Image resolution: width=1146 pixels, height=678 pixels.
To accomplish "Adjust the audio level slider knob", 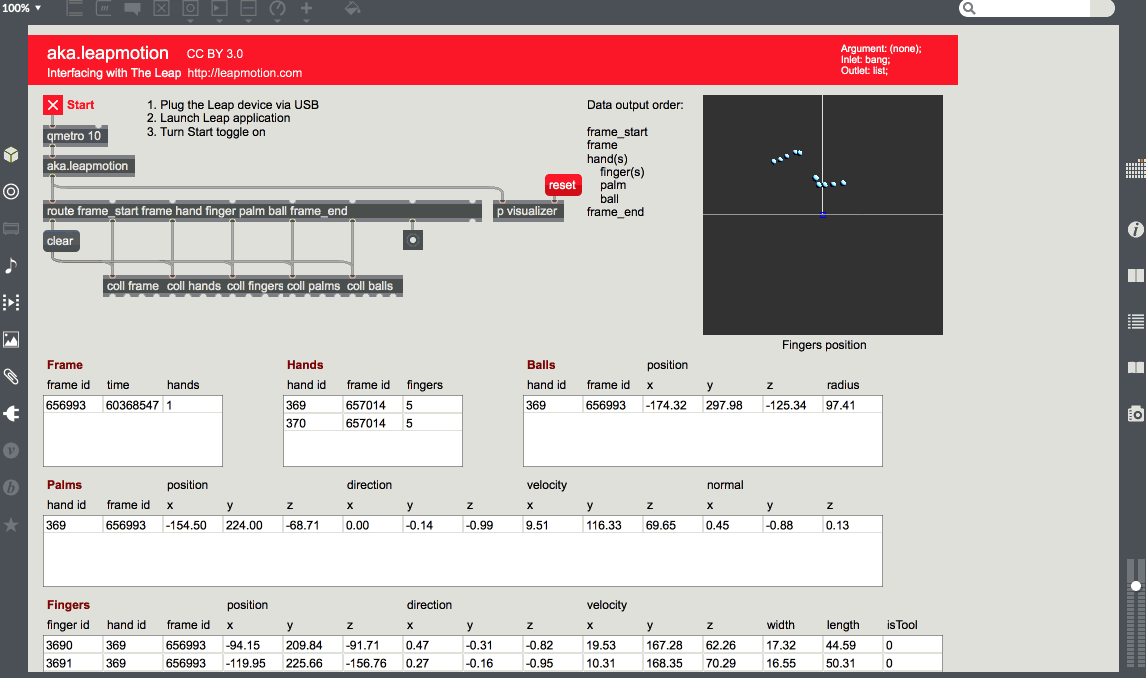I will click(1135, 586).
